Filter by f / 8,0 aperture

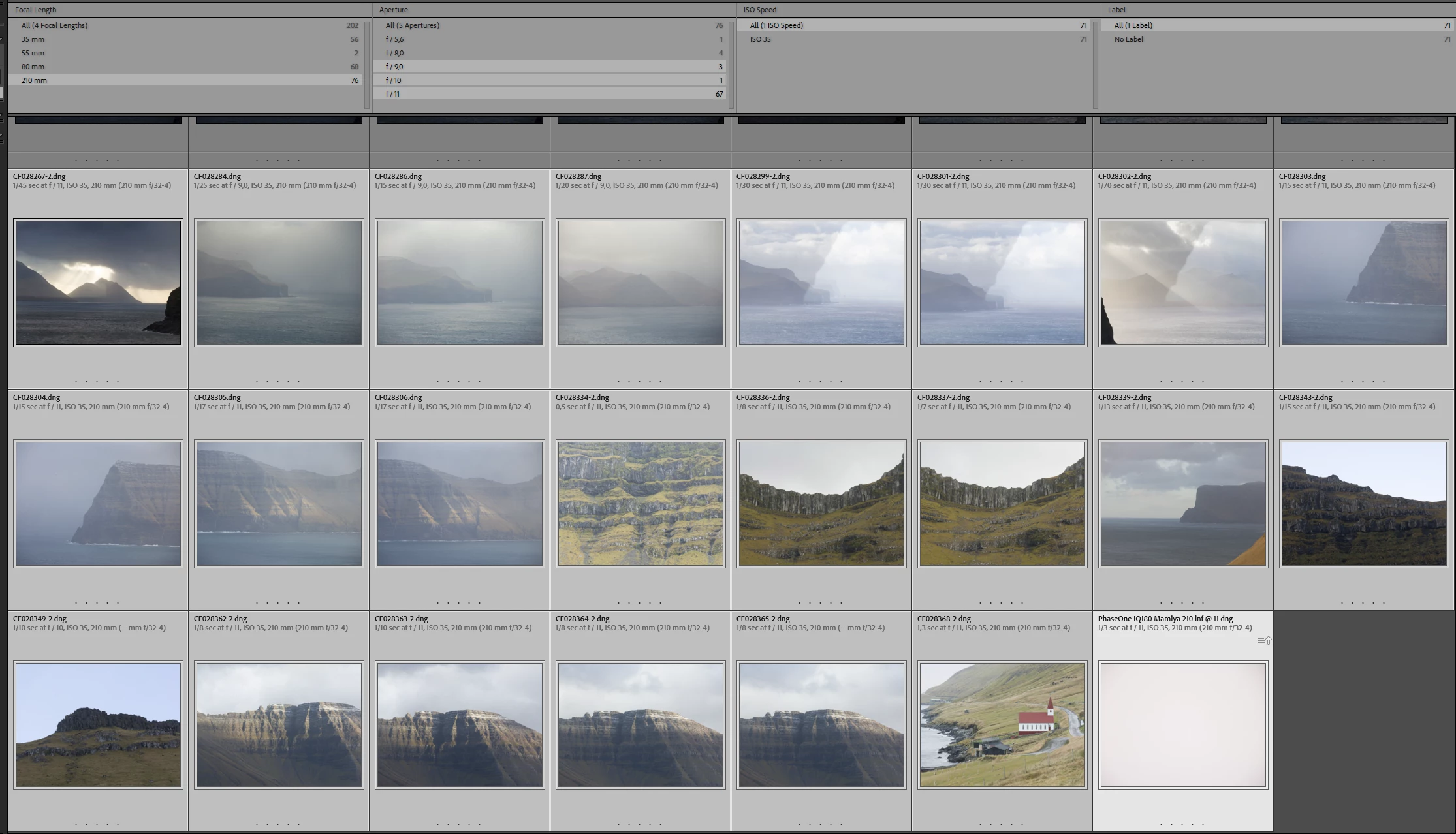tap(395, 53)
